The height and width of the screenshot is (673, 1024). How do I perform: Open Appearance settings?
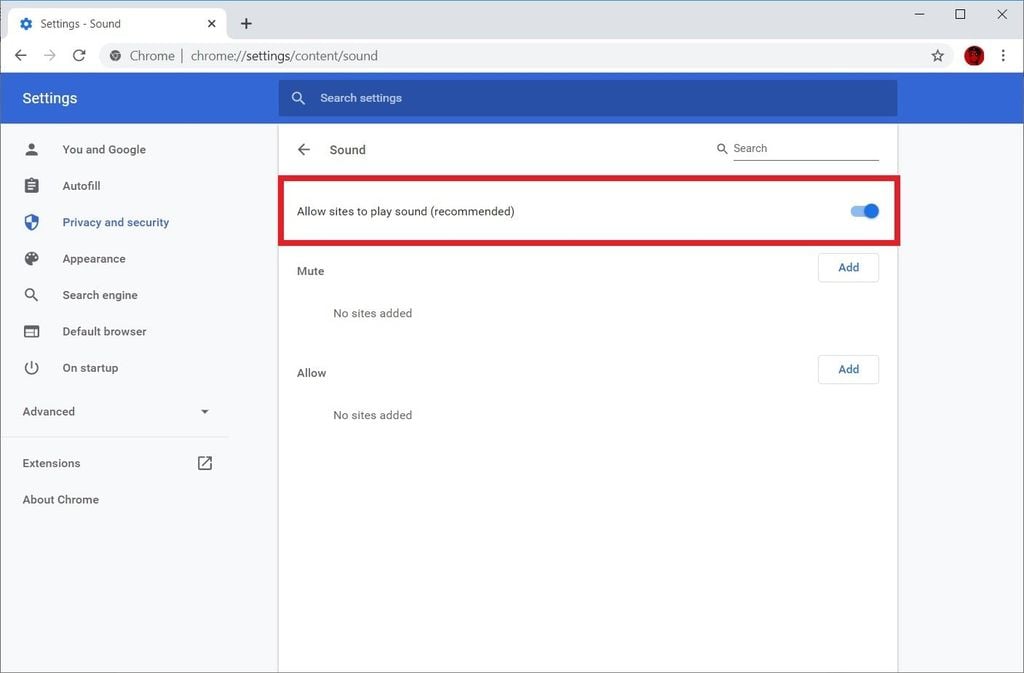[x=93, y=259]
